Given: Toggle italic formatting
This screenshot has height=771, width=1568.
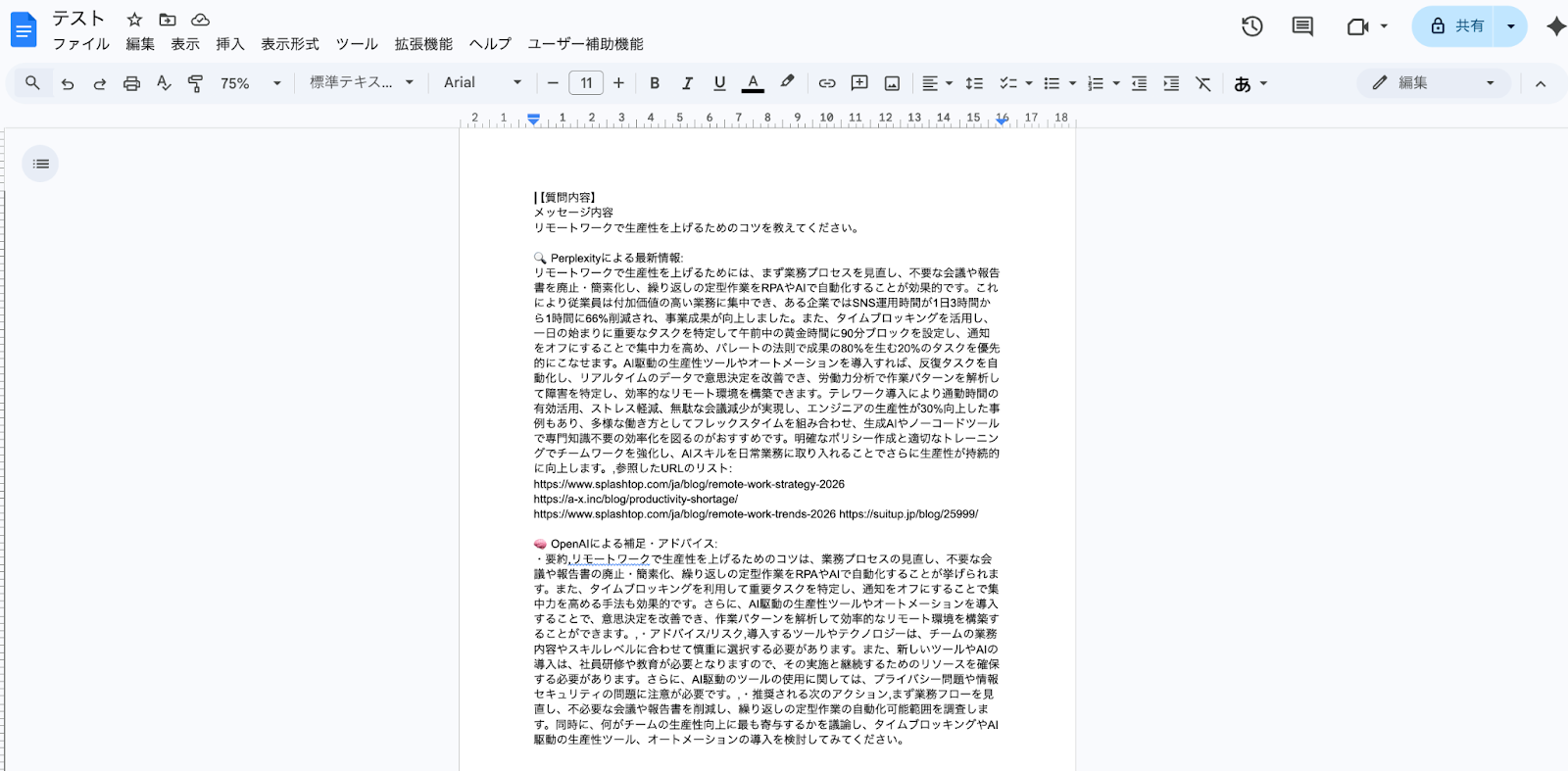Looking at the screenshot, I should point(687,83).
